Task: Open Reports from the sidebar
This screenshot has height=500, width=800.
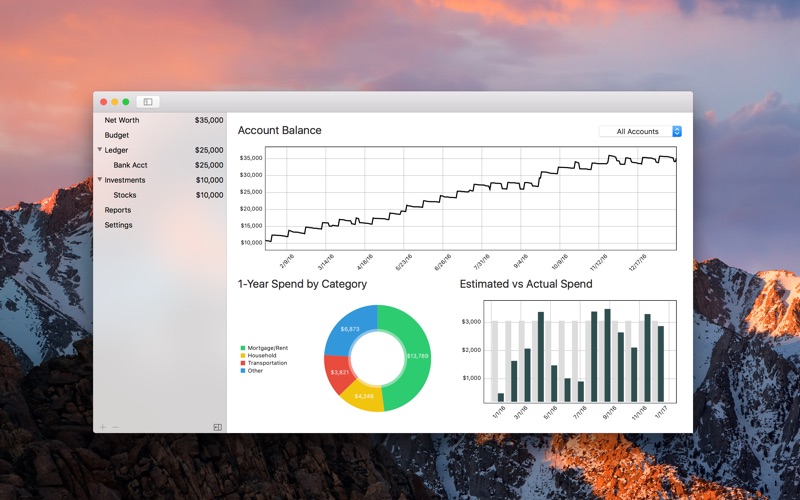Action: point(160,210)
